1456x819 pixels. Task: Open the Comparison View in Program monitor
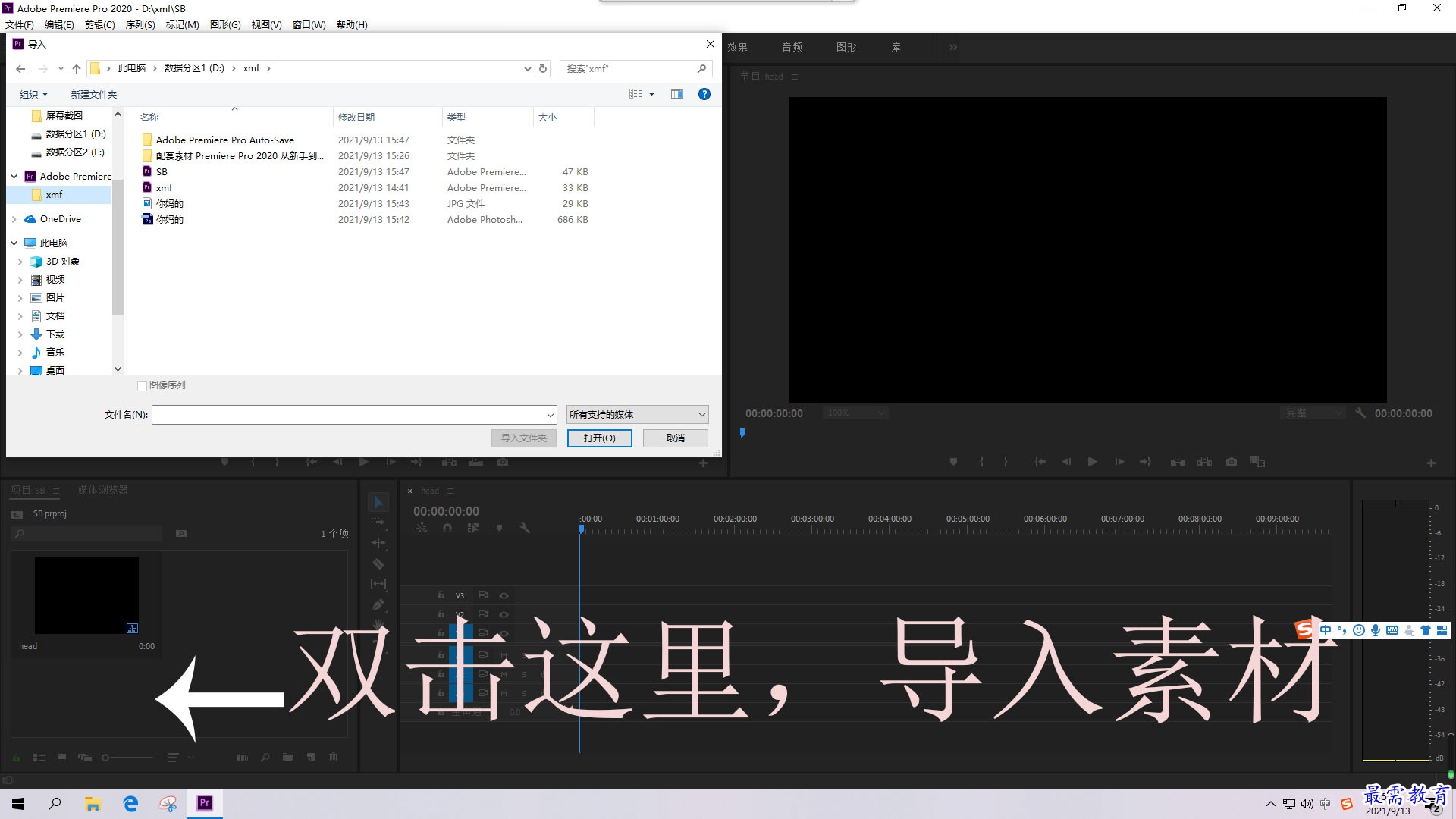tap(1258, 461)
